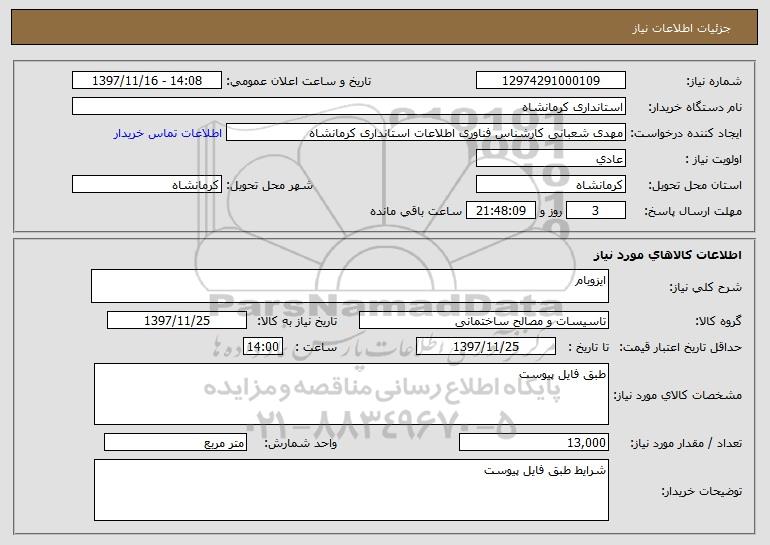Click the label نام دستگاه خریدار
This screenshot has width=770, height=545.
coord(695,108)
